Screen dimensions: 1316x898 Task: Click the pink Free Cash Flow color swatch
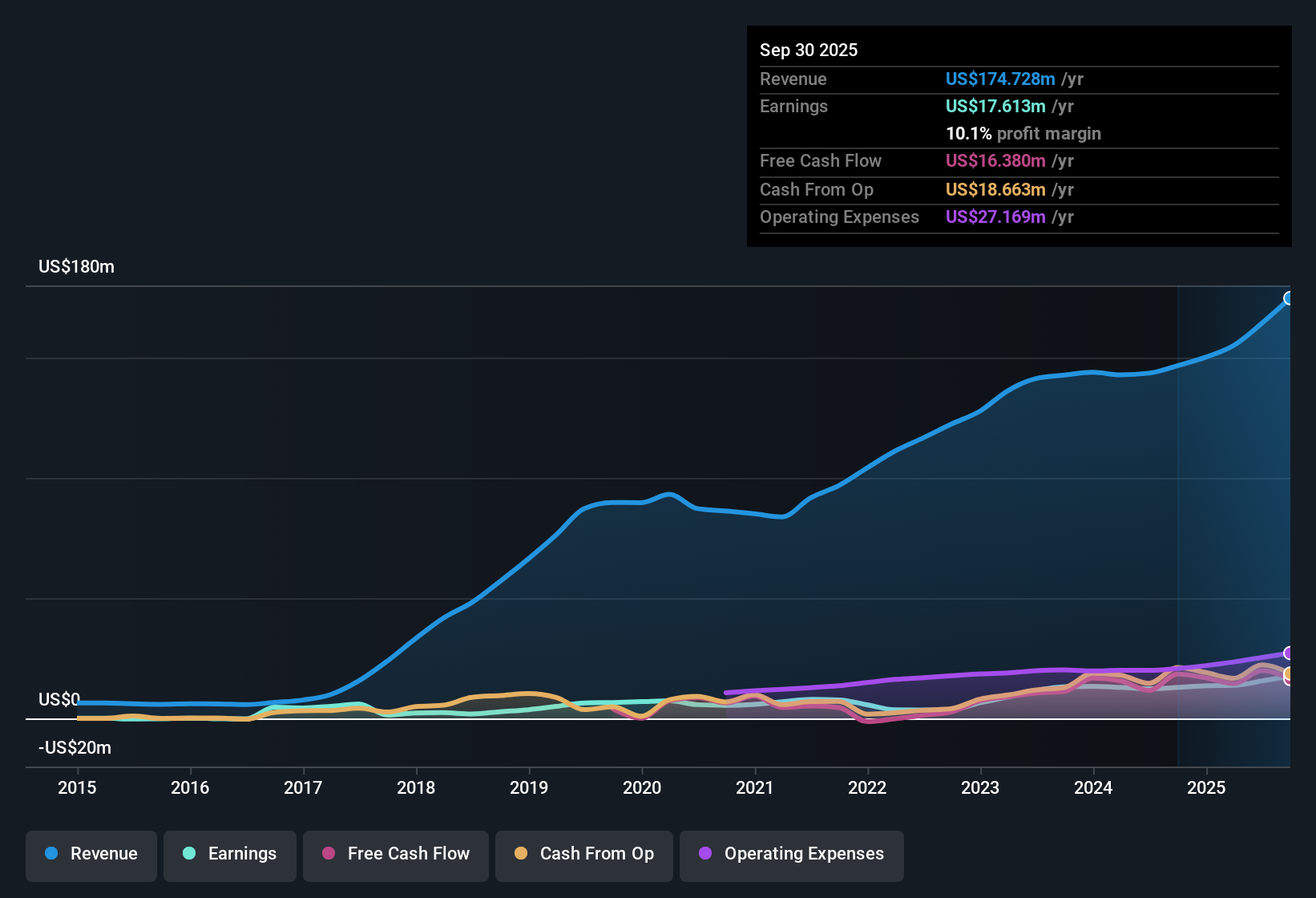pos(327,854)
